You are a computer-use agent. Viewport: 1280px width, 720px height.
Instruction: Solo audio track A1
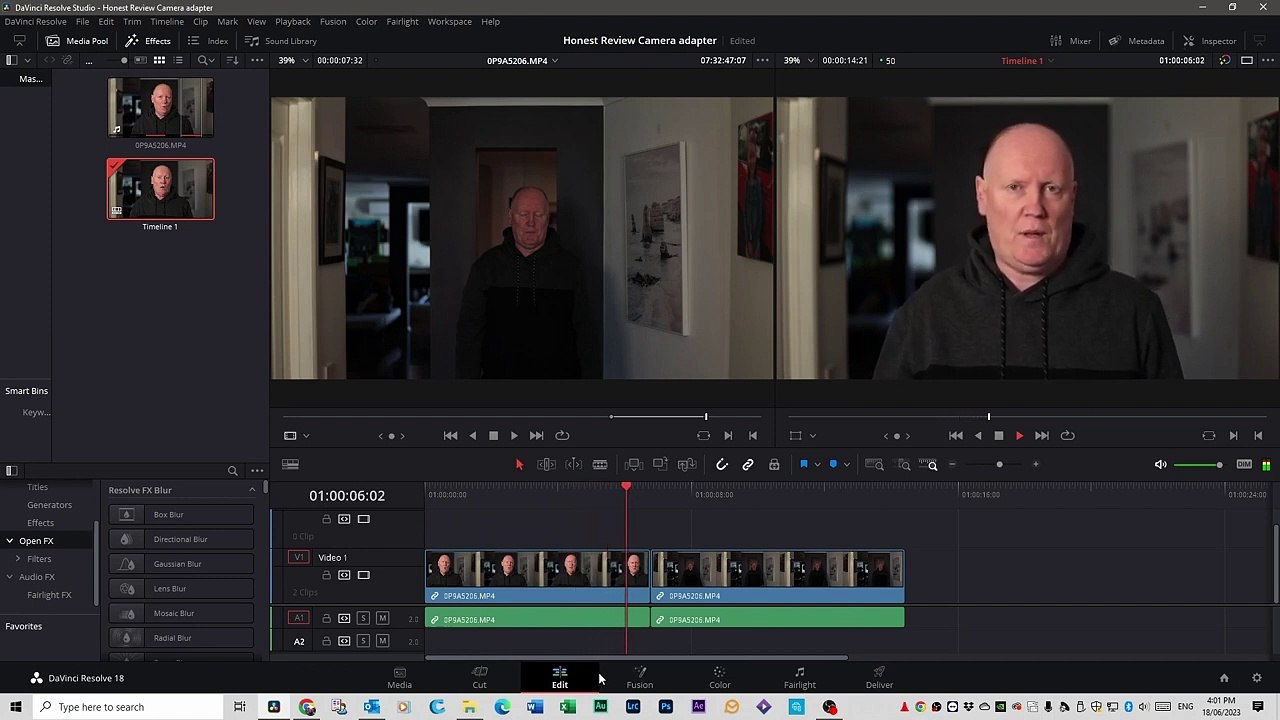tap(363, 618)
